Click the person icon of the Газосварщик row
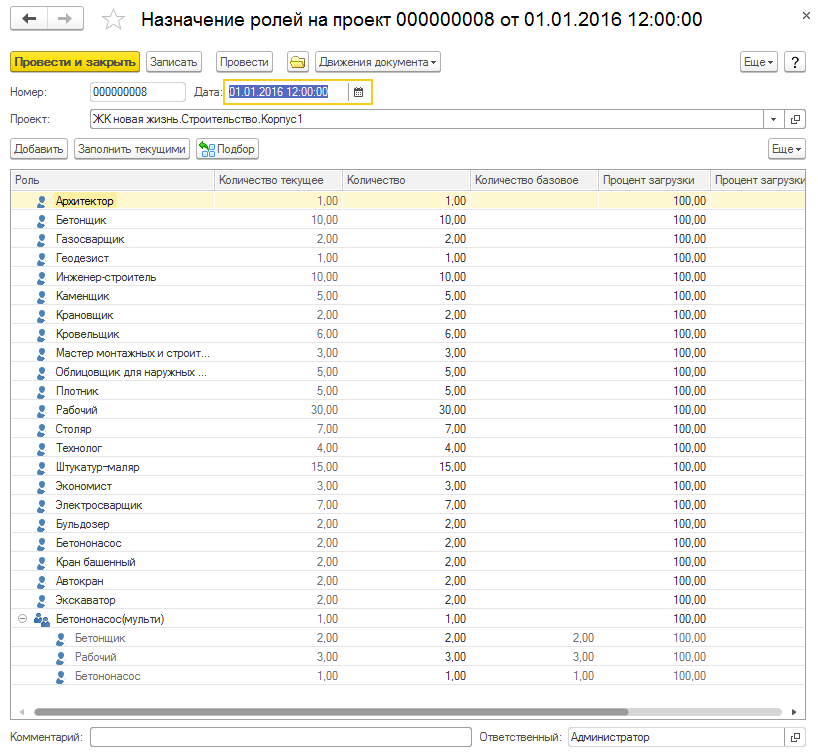The height and width of the screenshot is (755, 818). 41,239
